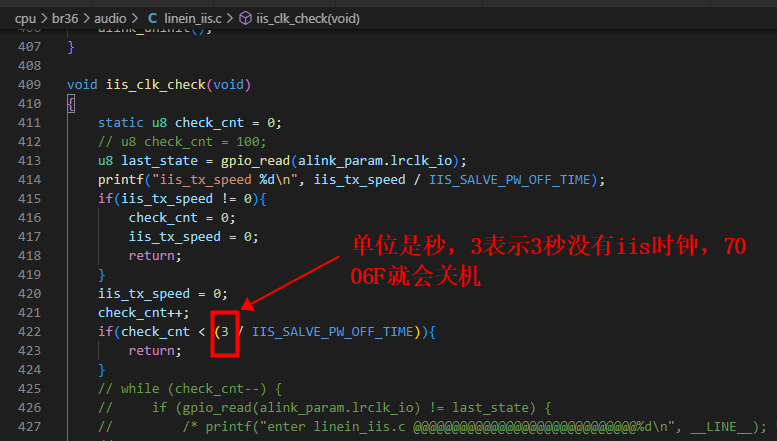Click 'iis_tx_speed = 0;' on line 417
This screenshot has width=777, height=441.
point(193,237)
